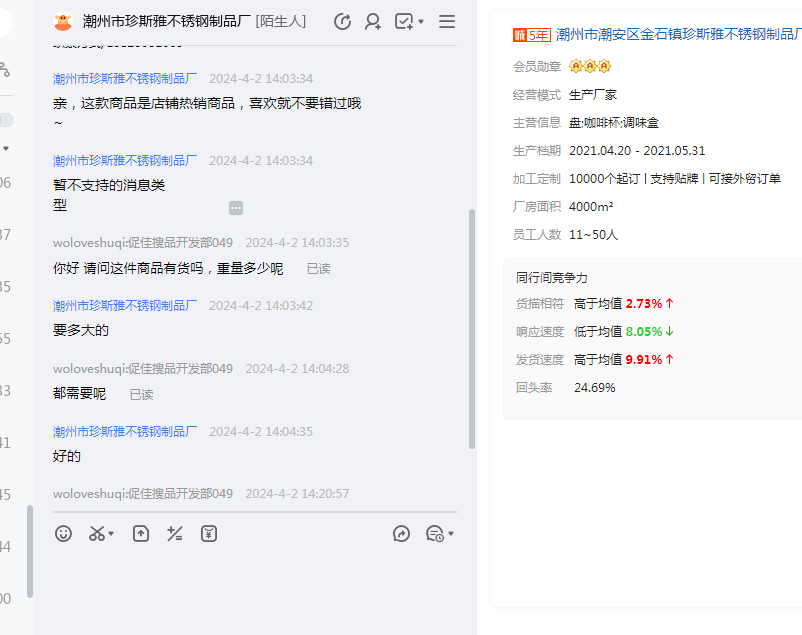Expand the screenshot options dropdown arrow
802x635 pixels.
(111, 534)
